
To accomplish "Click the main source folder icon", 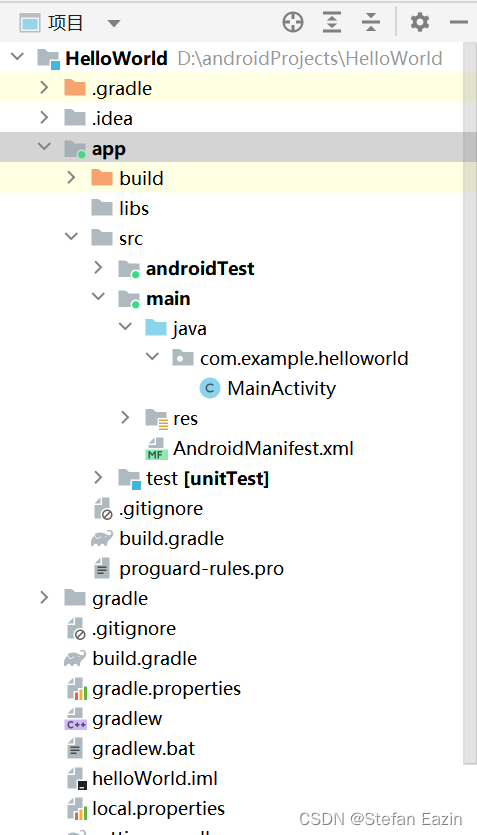I will coord(129,299).
